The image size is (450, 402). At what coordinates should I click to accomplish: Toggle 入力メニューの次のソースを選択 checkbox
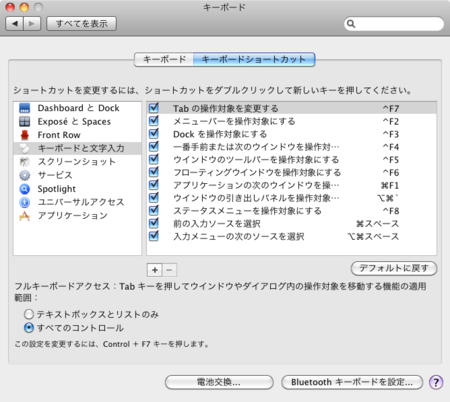pos(154,236)
